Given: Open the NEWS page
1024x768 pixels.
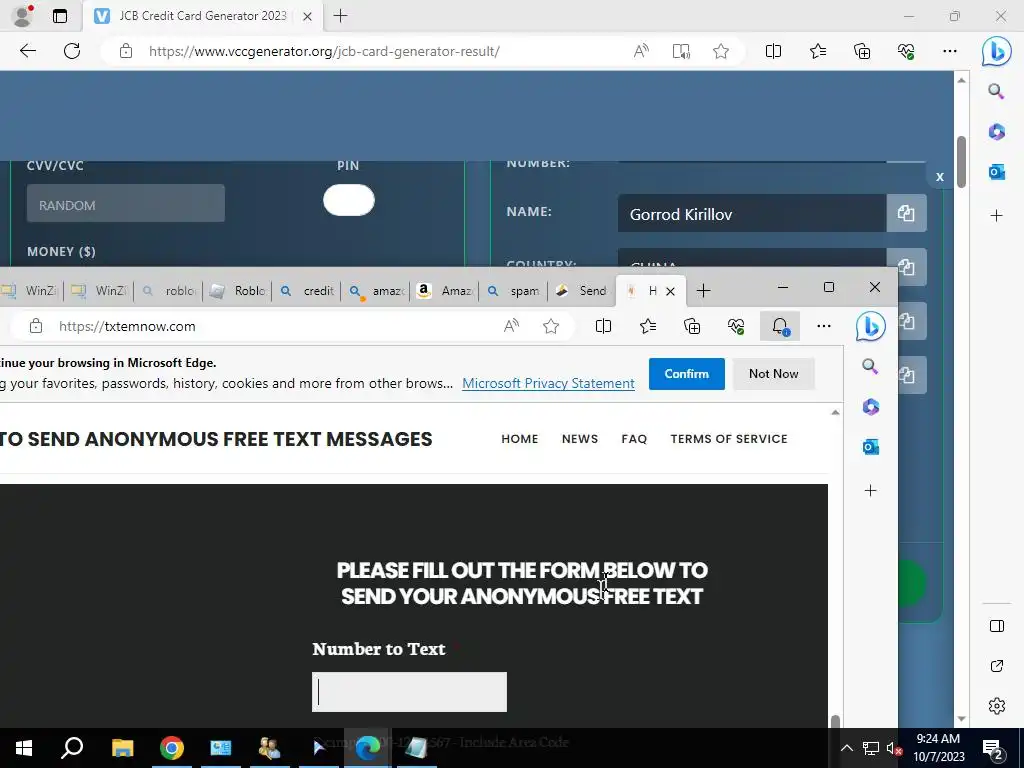Looking at the screenshot, I should point(580,439).
